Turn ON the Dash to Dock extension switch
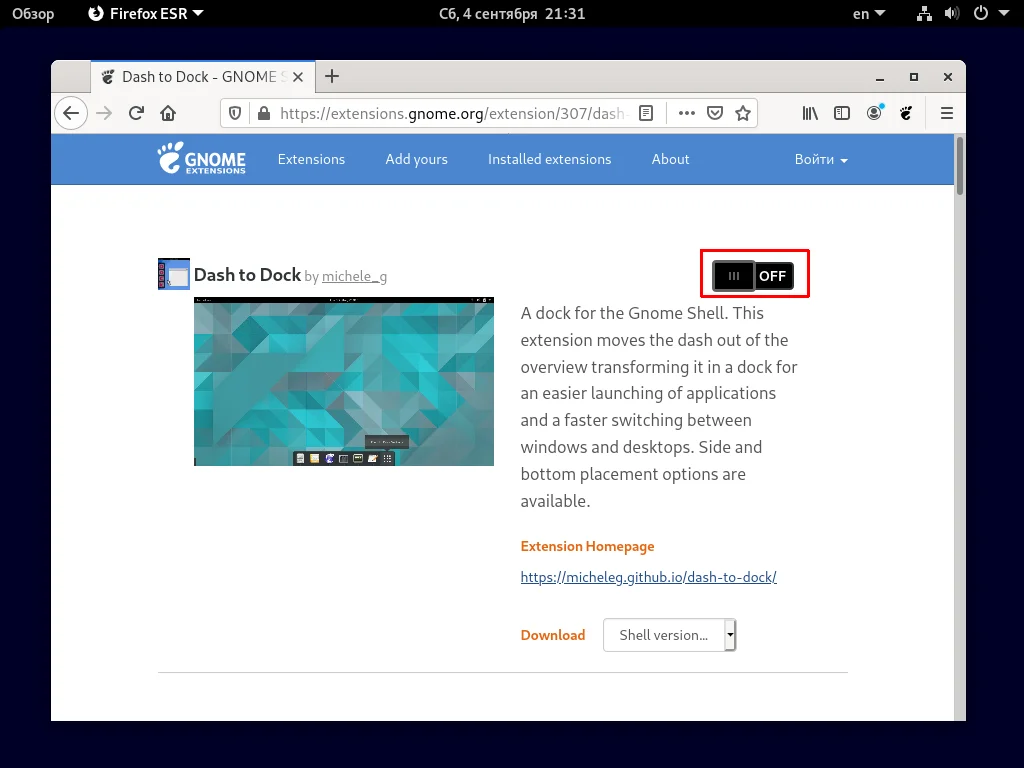The image size is (1024, 768). point(754,275)
